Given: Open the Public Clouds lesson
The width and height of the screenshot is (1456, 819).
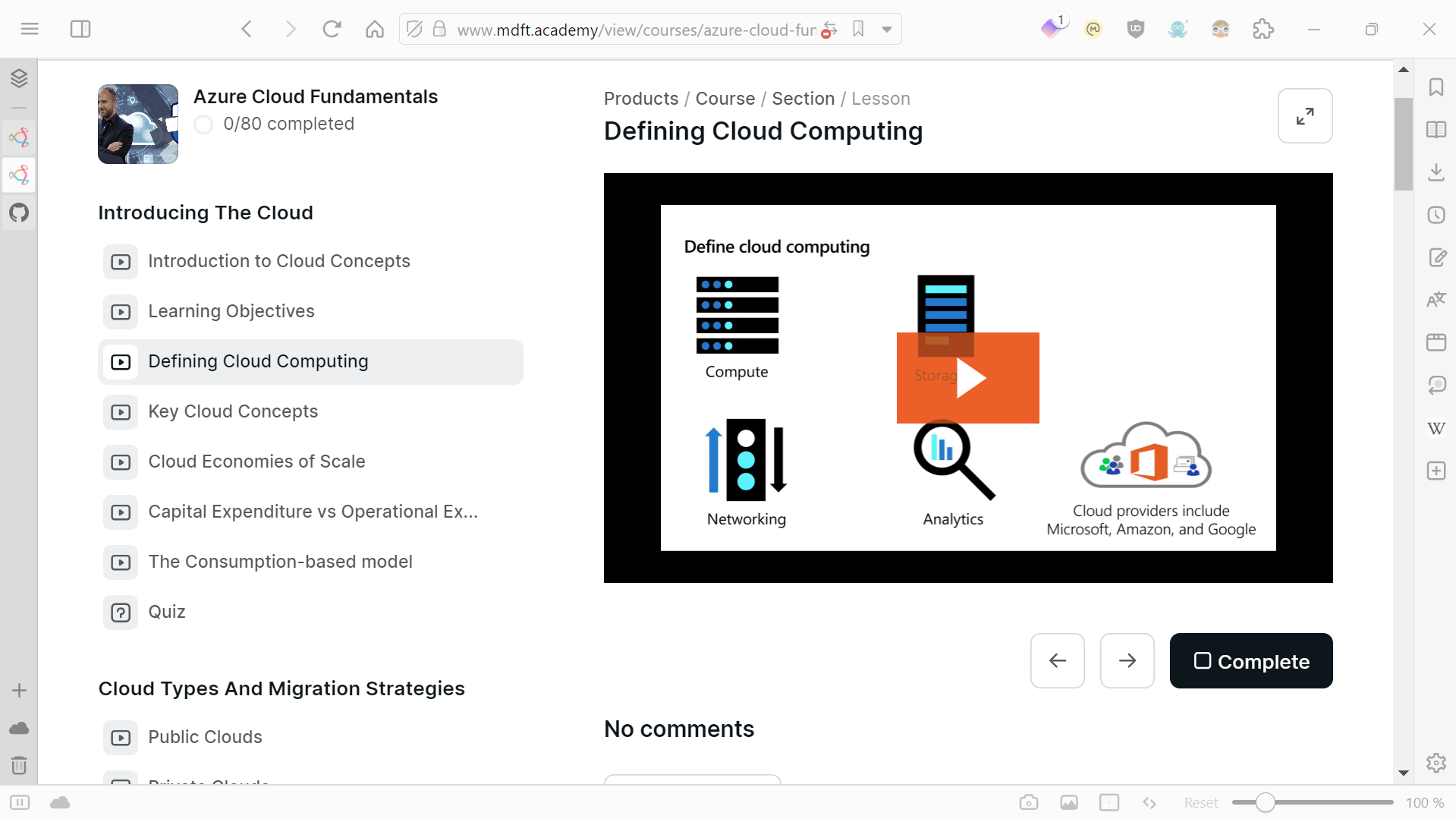Looking at the screenshot, I should pyautogui.click(x=205, y=736).
